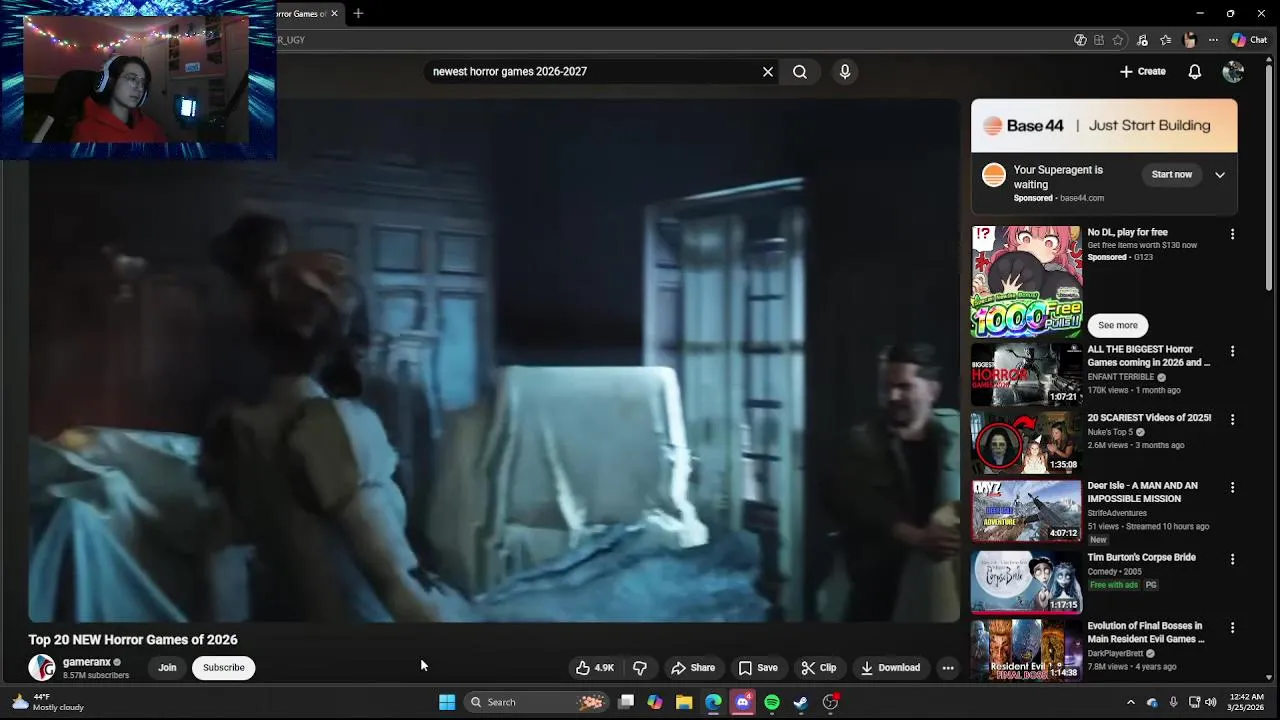Image resolution: width=1280 pixels, height=720 pixels.
Task: Open gameranx channel name link
Action: [x=86, y=662]
